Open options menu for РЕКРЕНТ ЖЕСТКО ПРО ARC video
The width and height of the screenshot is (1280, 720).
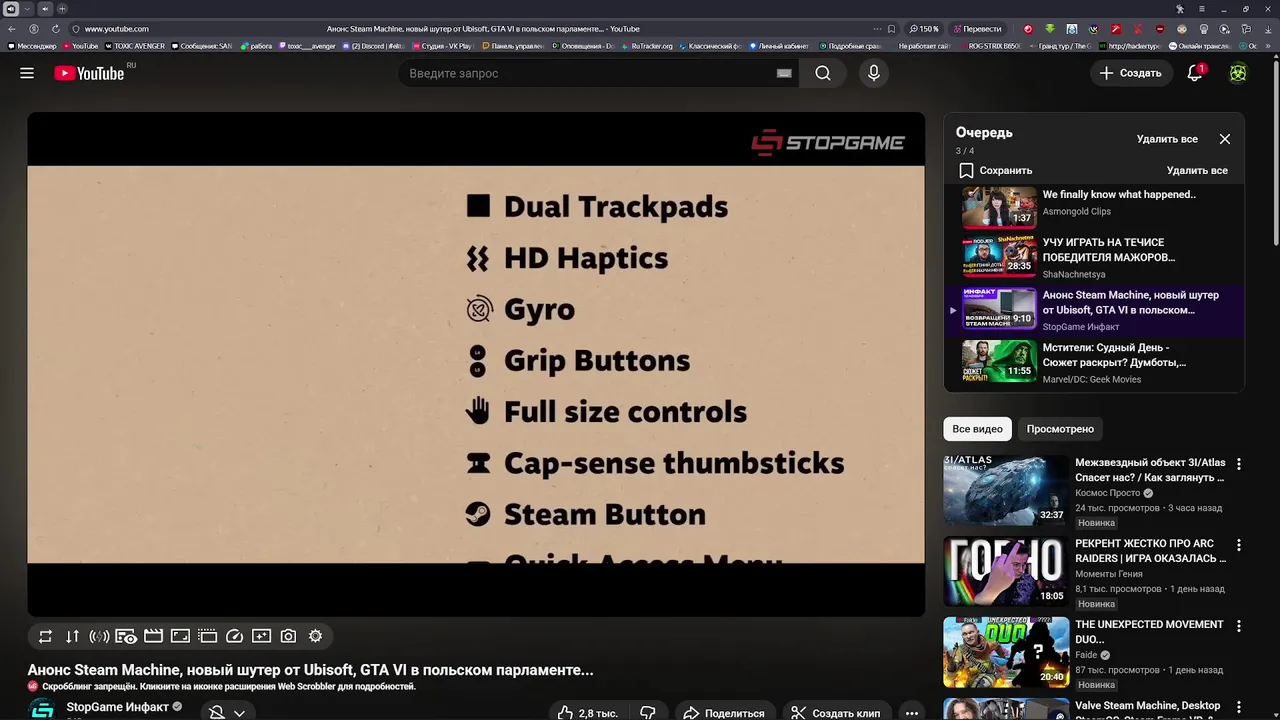point(1239,545)
